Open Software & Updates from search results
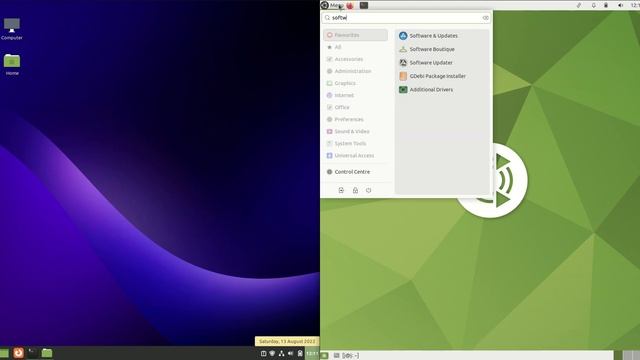 442,36
